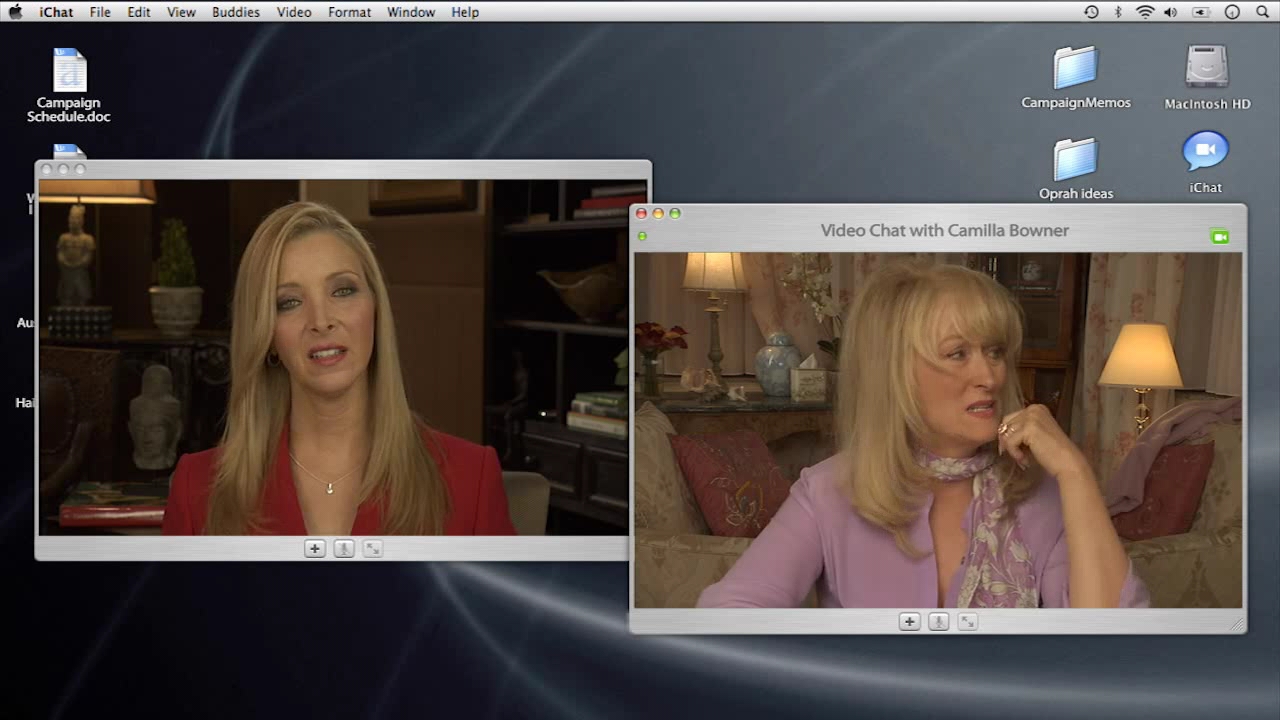
Task: Click green camera icon in Camilla chat
Action: 1219,237
